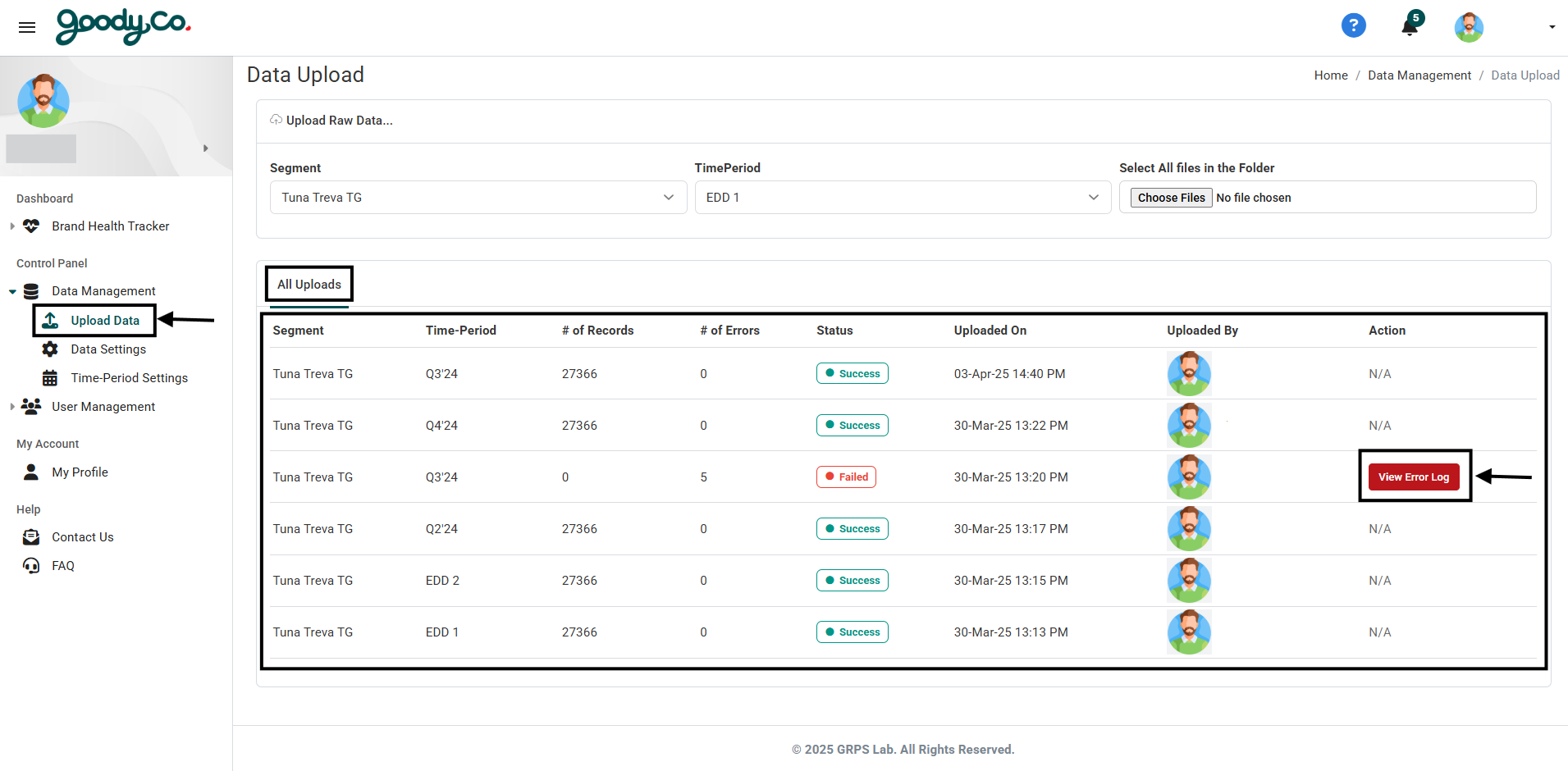1568x771 pixels.
Task: Open the notifications bell icon
Action: point(1410,26)
